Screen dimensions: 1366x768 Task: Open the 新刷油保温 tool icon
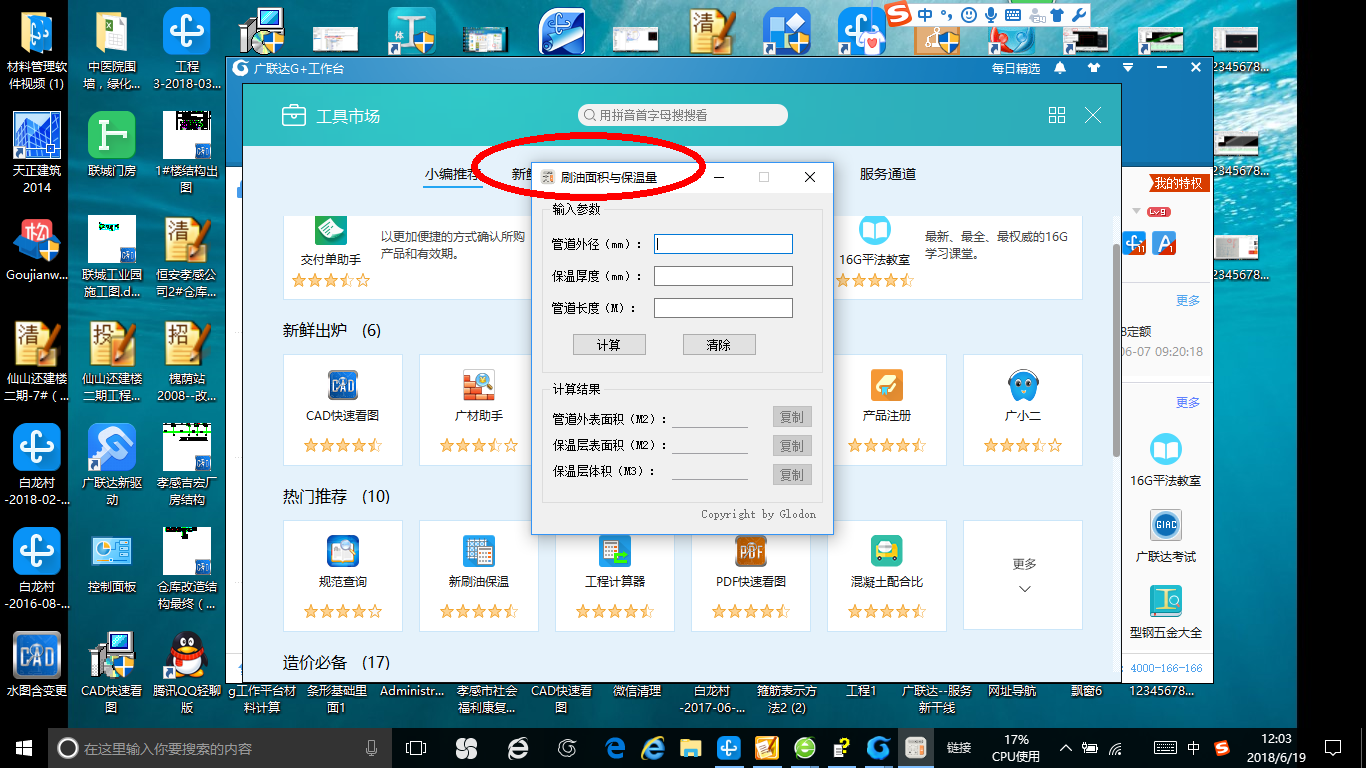[x=479, y=551]
